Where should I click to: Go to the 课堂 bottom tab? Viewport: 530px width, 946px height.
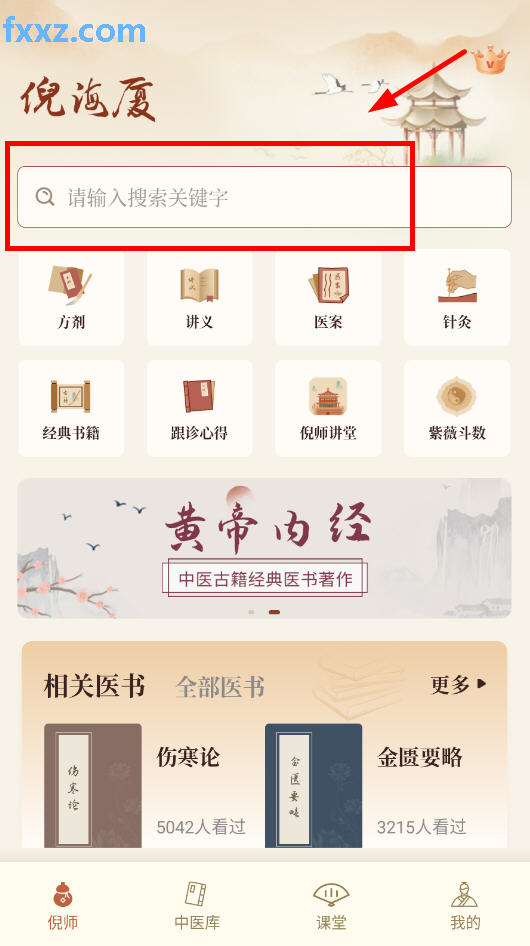[x=331, y=905]
